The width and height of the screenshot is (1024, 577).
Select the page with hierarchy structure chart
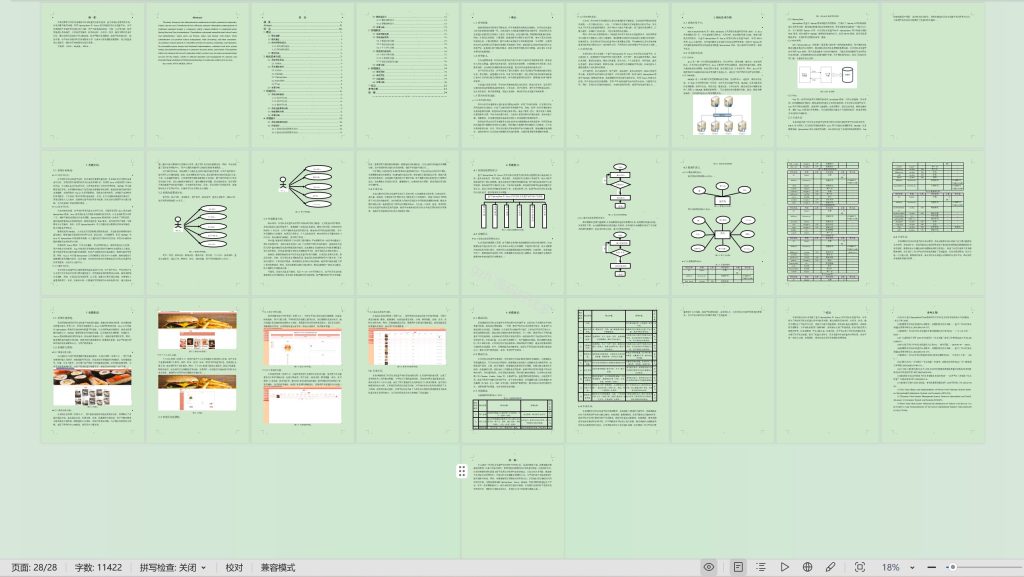(513, 223)
